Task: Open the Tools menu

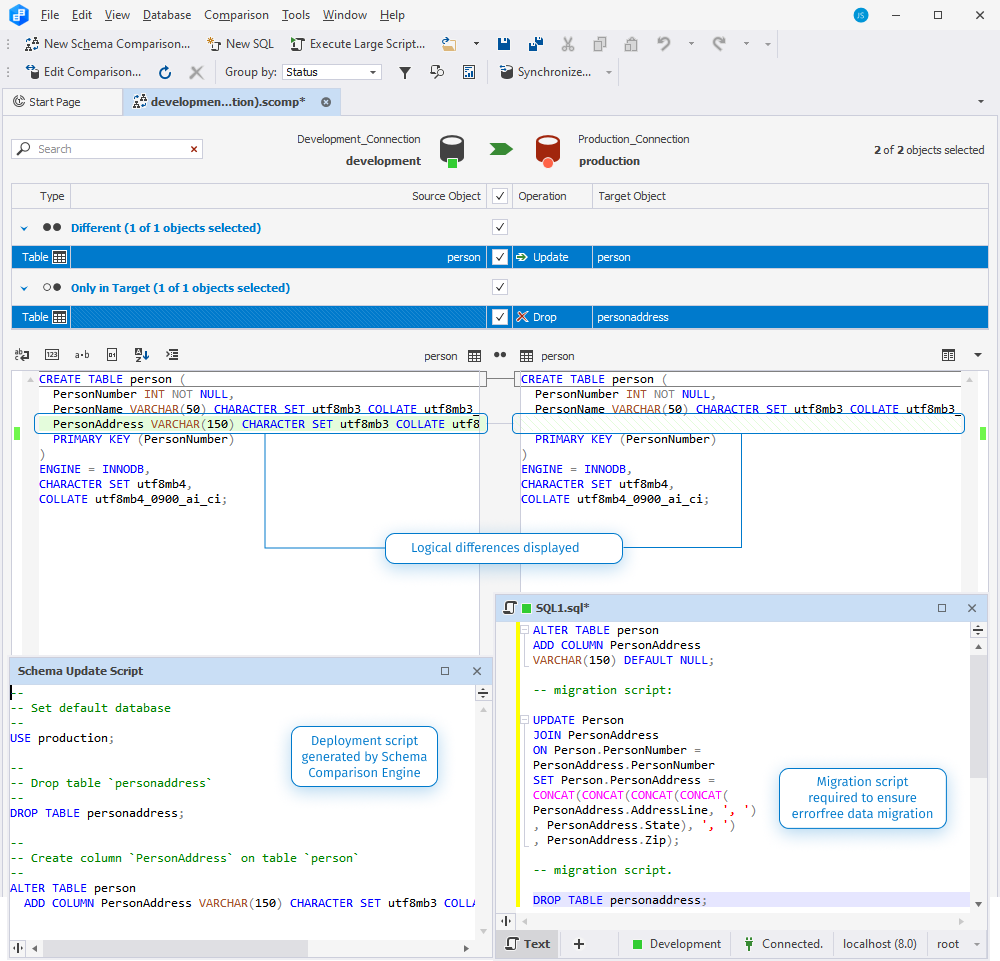Action: 296,15
